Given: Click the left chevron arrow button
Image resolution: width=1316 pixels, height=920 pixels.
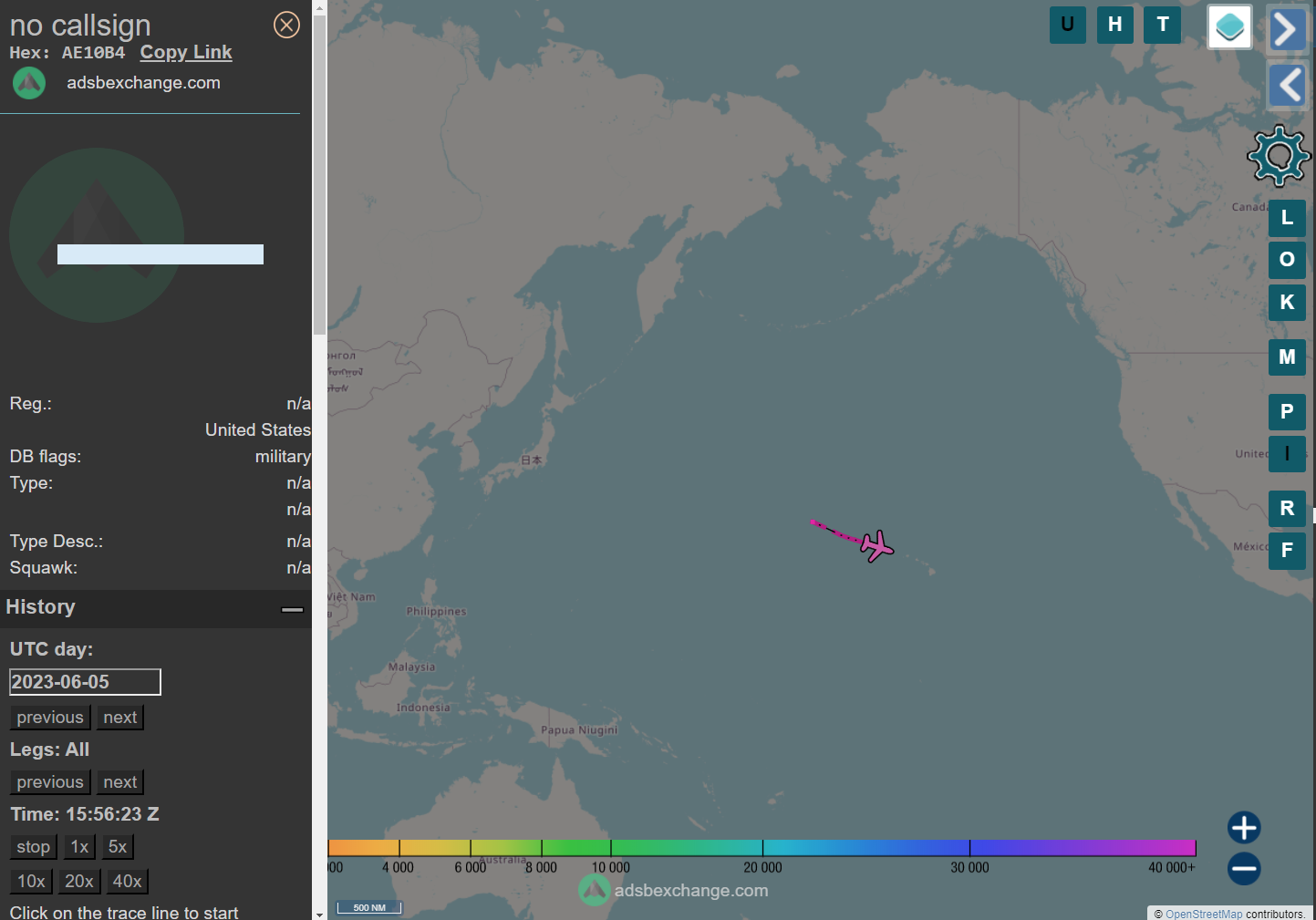Looking at the screenshot, I should 1287,86.
